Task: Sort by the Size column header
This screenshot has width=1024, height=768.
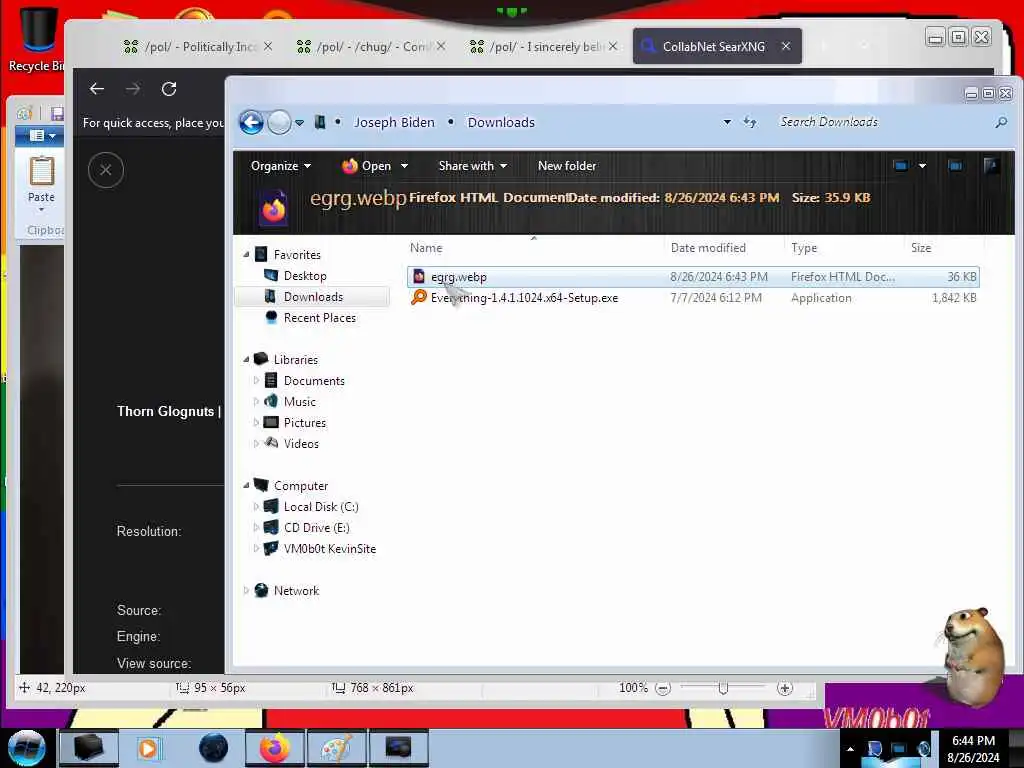Action: (921, 248)
